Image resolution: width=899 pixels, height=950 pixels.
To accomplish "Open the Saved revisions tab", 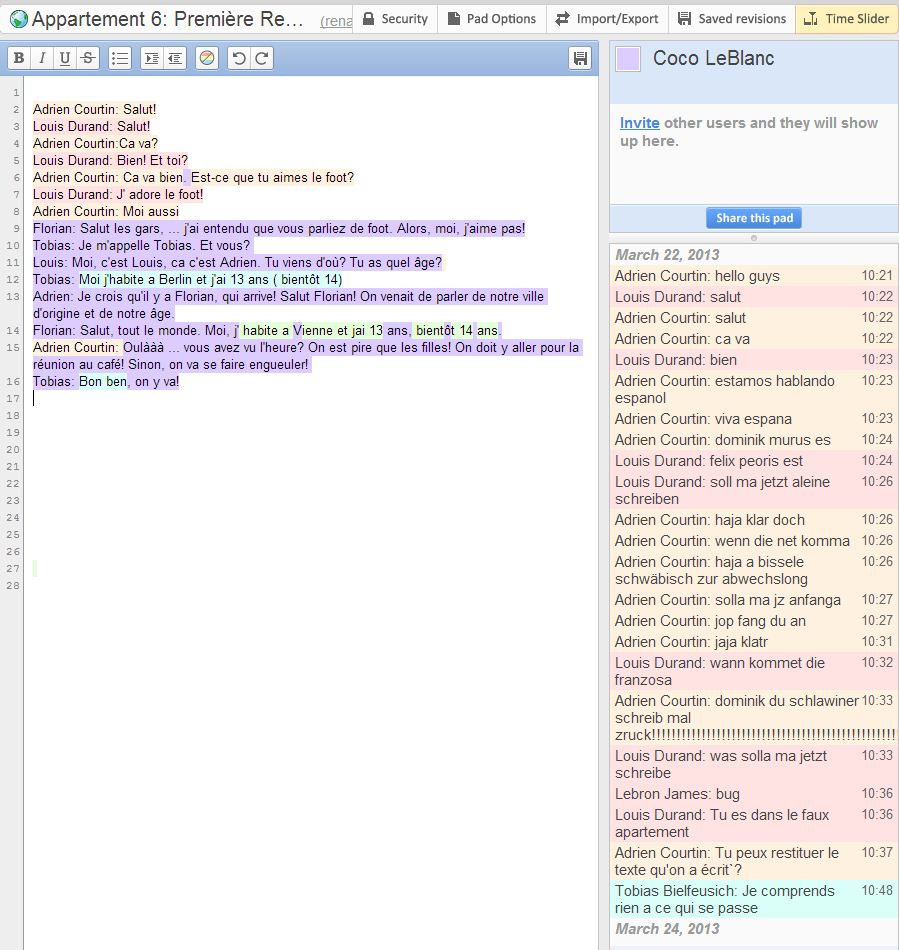I will coord(731,19).
